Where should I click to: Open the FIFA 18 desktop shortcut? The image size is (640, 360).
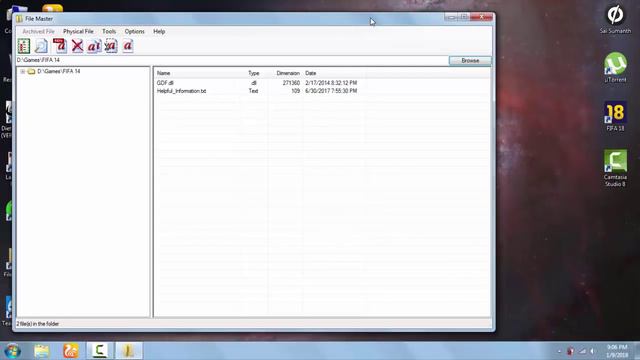(x=615, y=116)
